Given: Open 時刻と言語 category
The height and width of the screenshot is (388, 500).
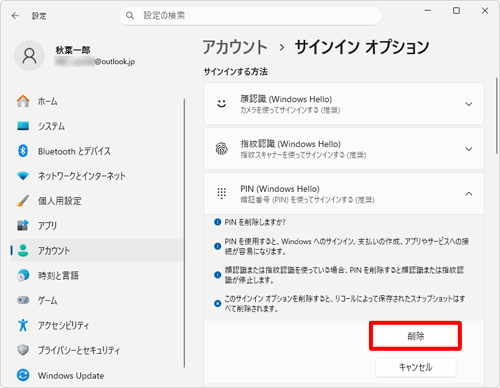Looking at the screenshot, I should [97, 275].
